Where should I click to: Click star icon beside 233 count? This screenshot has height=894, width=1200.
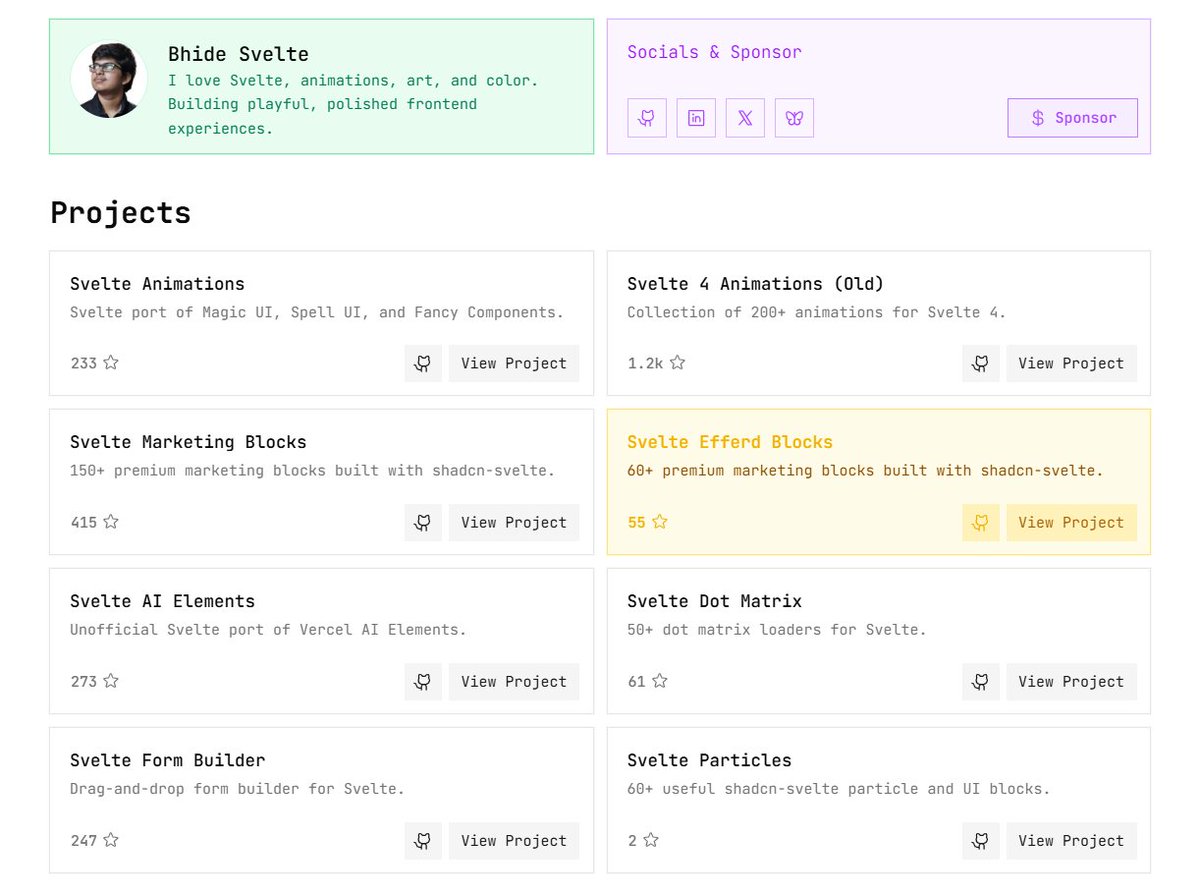[x=111, y=363]
